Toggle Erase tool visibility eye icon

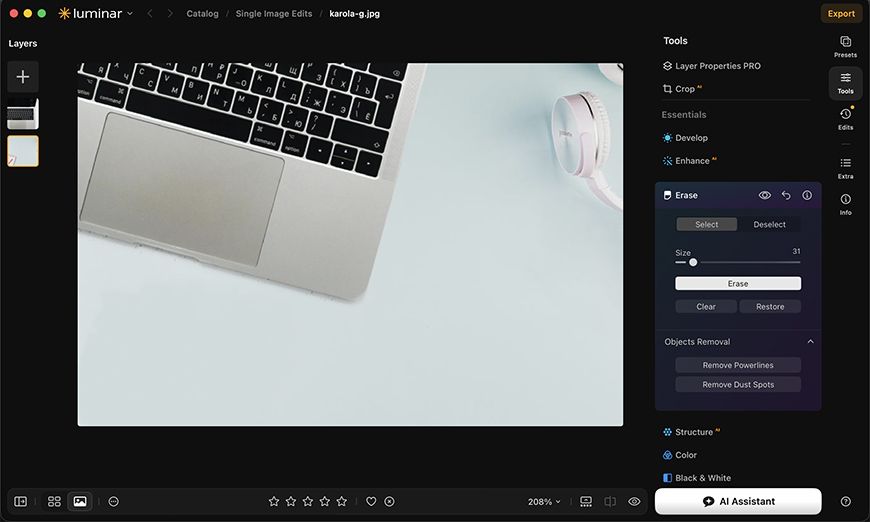pyautogui.click(x=765, y=195)
